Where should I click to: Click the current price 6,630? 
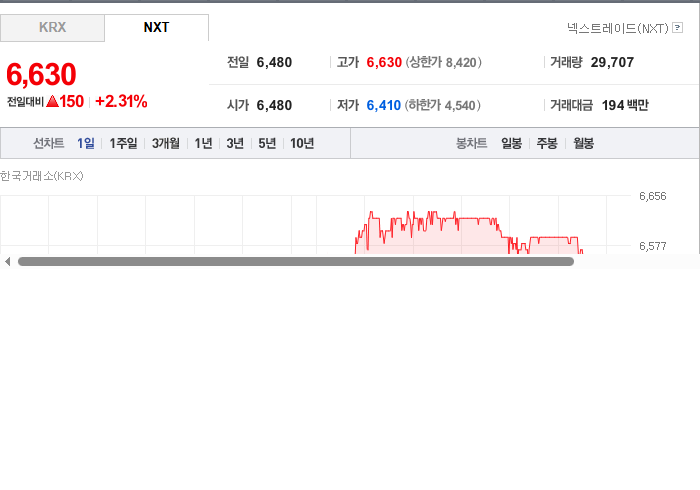coord(41,75)
